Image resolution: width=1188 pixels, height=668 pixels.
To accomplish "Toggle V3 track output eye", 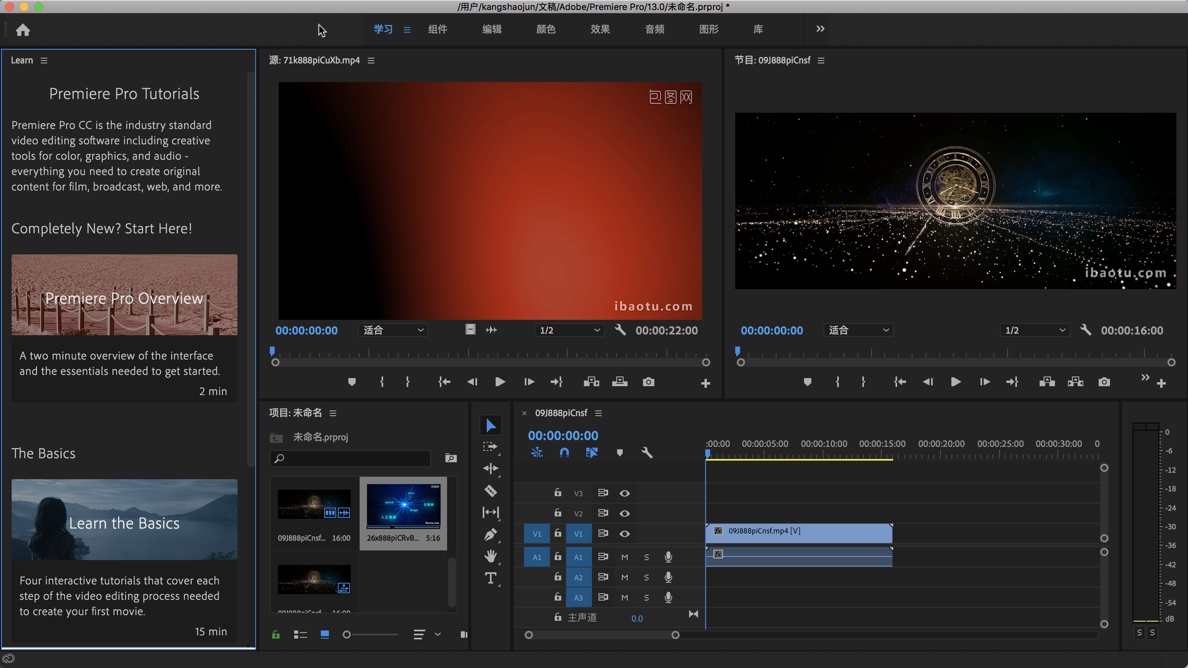I will tap(625, 493).
